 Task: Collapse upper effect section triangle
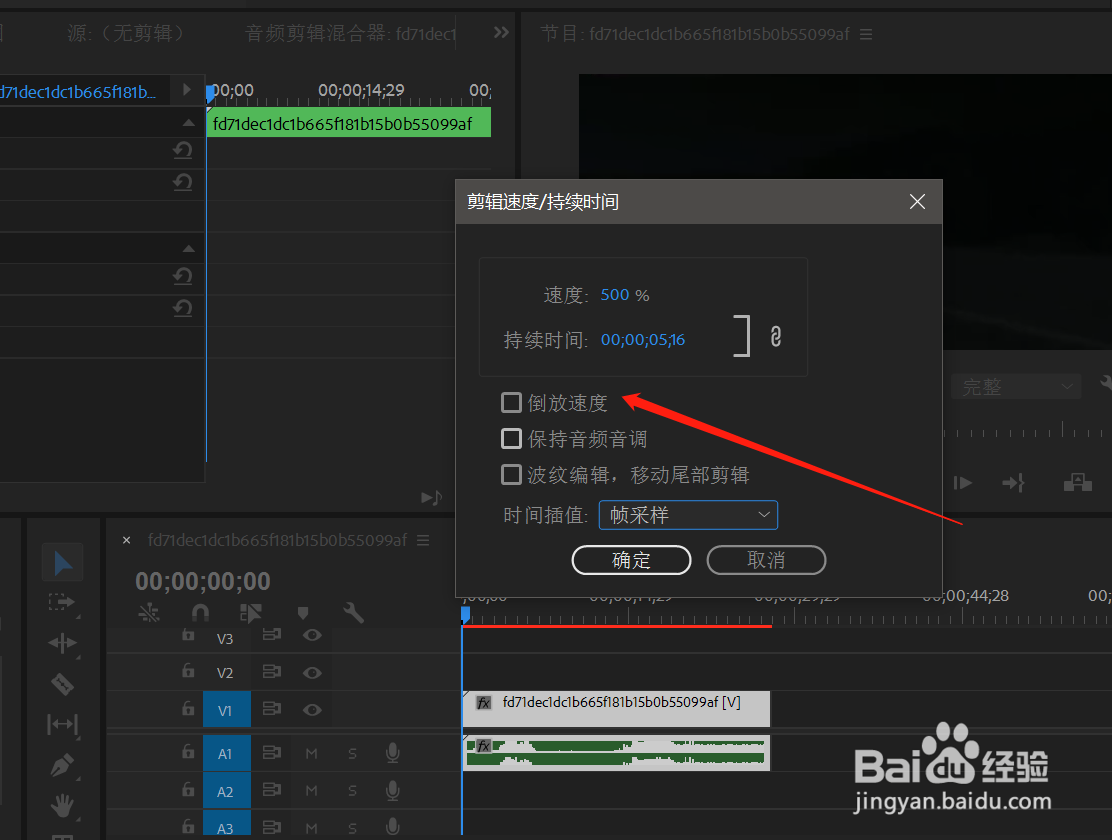click(x=188, y=123)
